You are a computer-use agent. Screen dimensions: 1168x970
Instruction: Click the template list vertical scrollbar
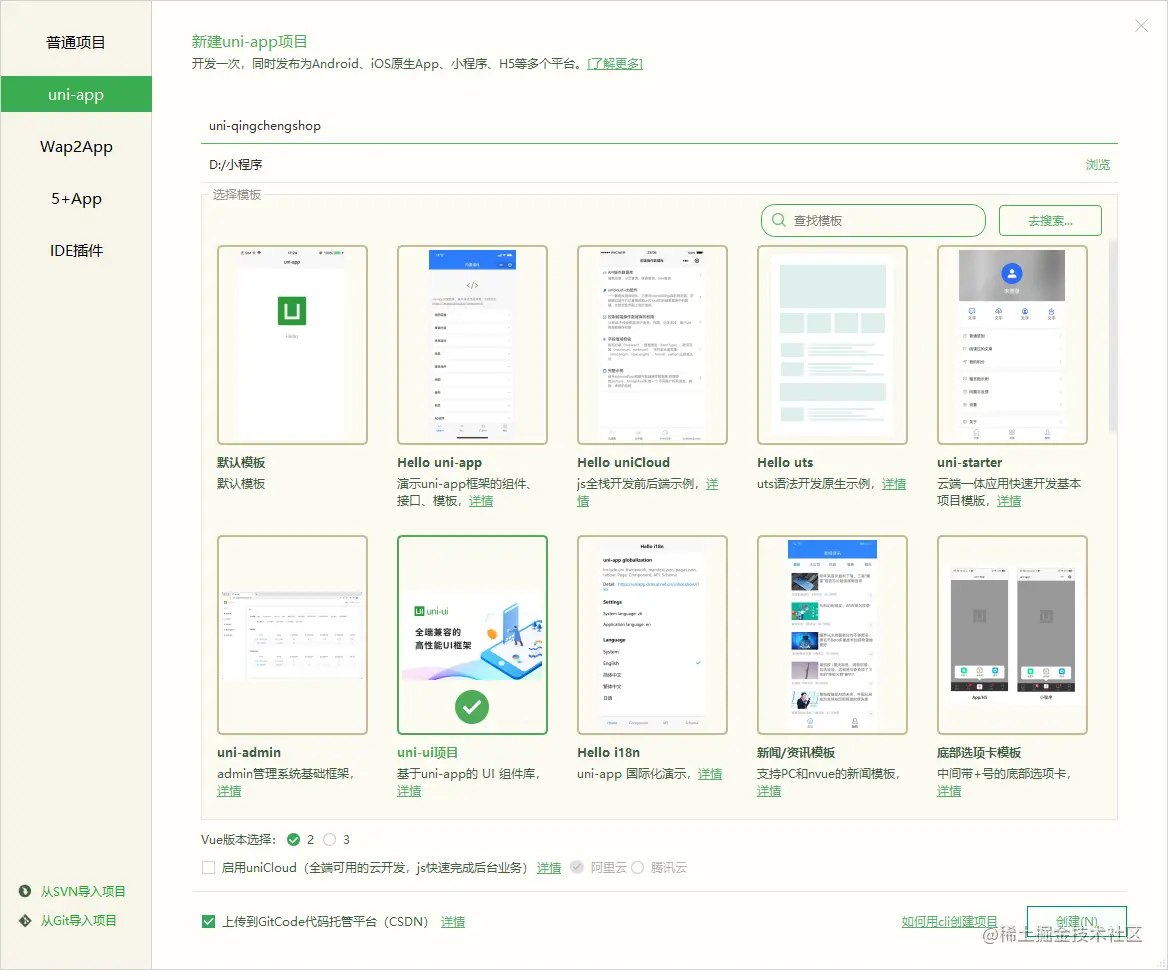click(x=1113, y=335)
